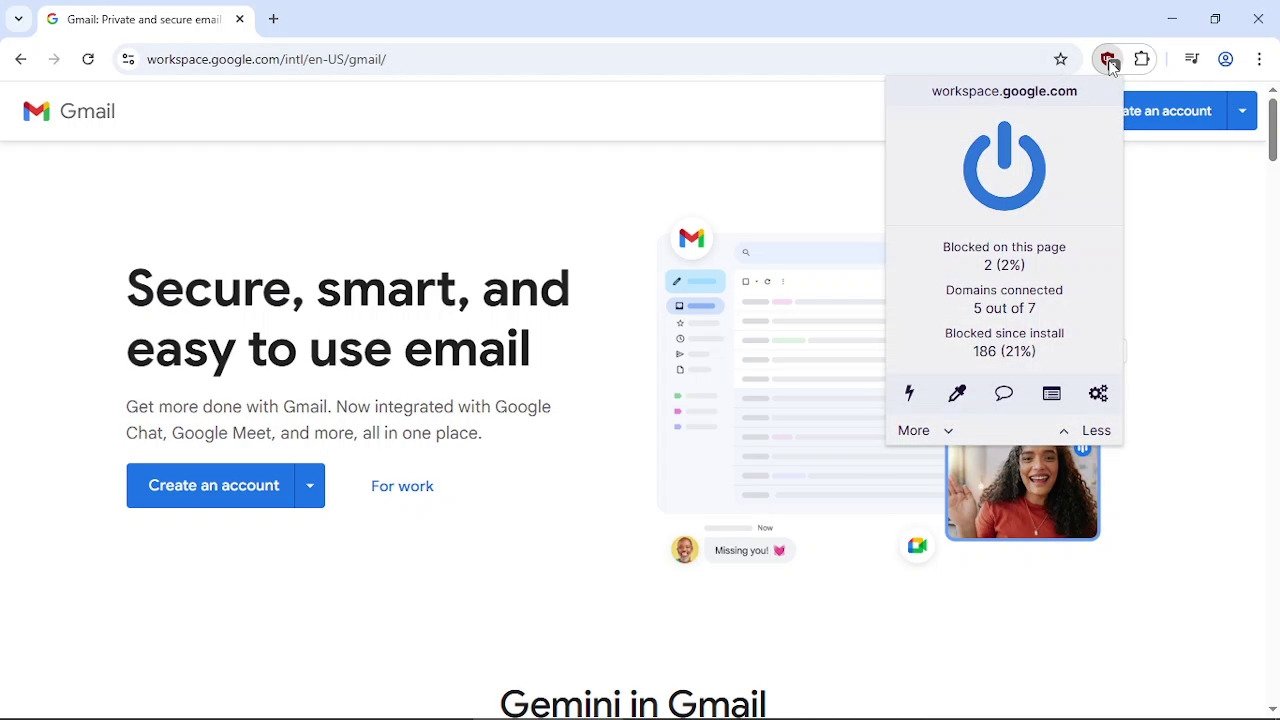Image resolution: width=1280 pixels, height=720 pixels.
Task: Open the media controls toolbar icon
Action: tap(1191, 59)
